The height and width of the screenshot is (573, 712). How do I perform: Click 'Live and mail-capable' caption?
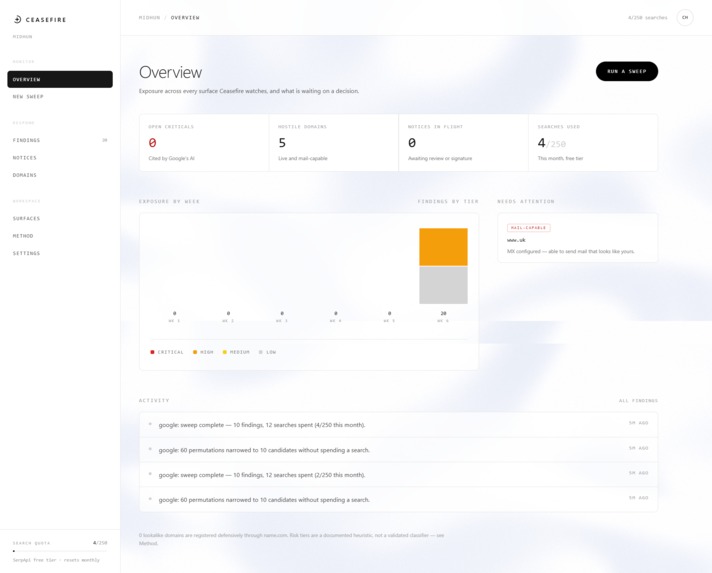pyautogui.click(x=302, y=158)
